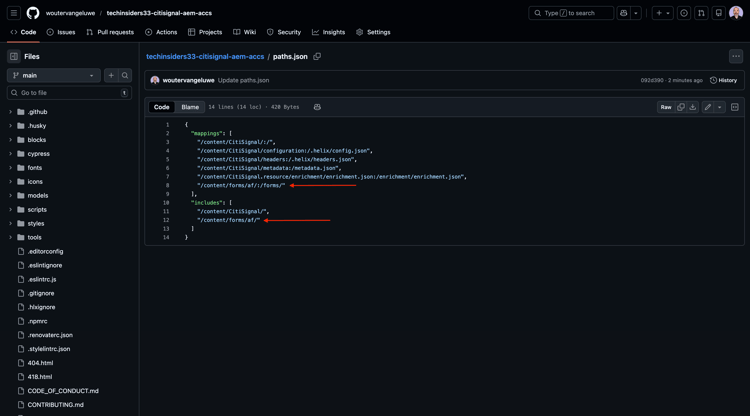Open notifications inbox icon
This screenshot has height=416, width=750.
pyautogui.click(x=718, y=13)
